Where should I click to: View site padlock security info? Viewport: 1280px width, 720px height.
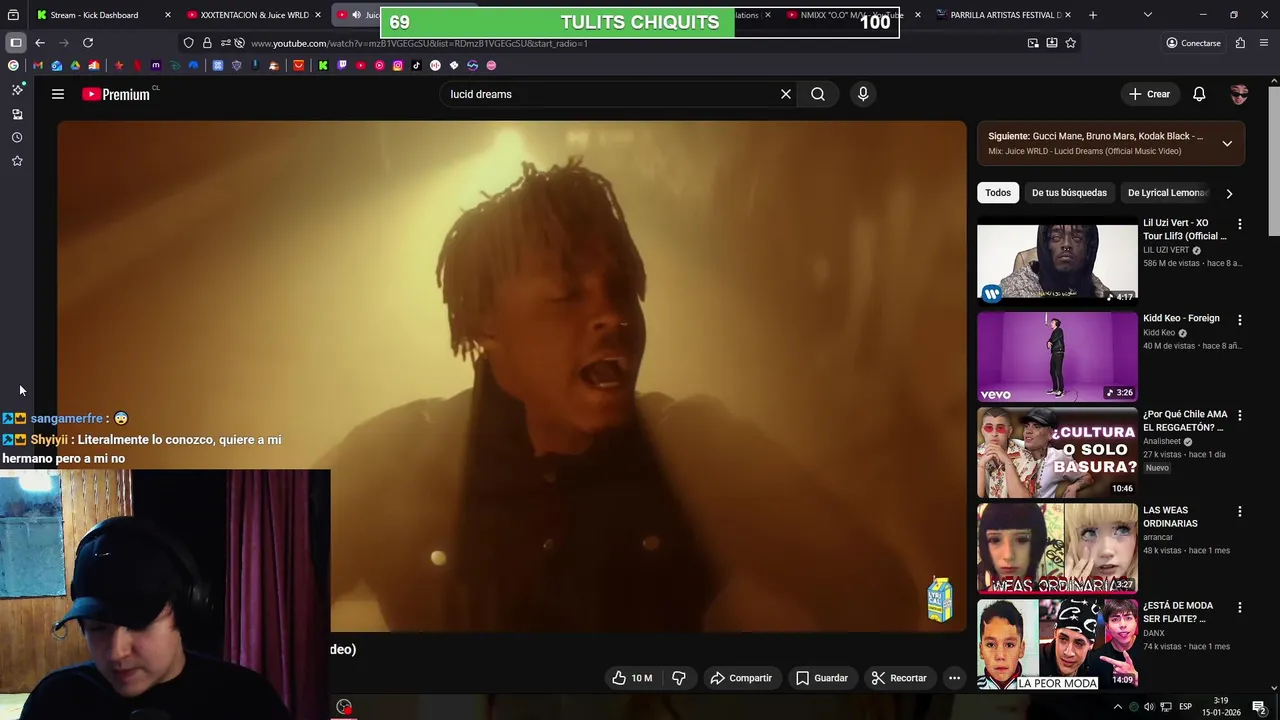tap(207, 43)
